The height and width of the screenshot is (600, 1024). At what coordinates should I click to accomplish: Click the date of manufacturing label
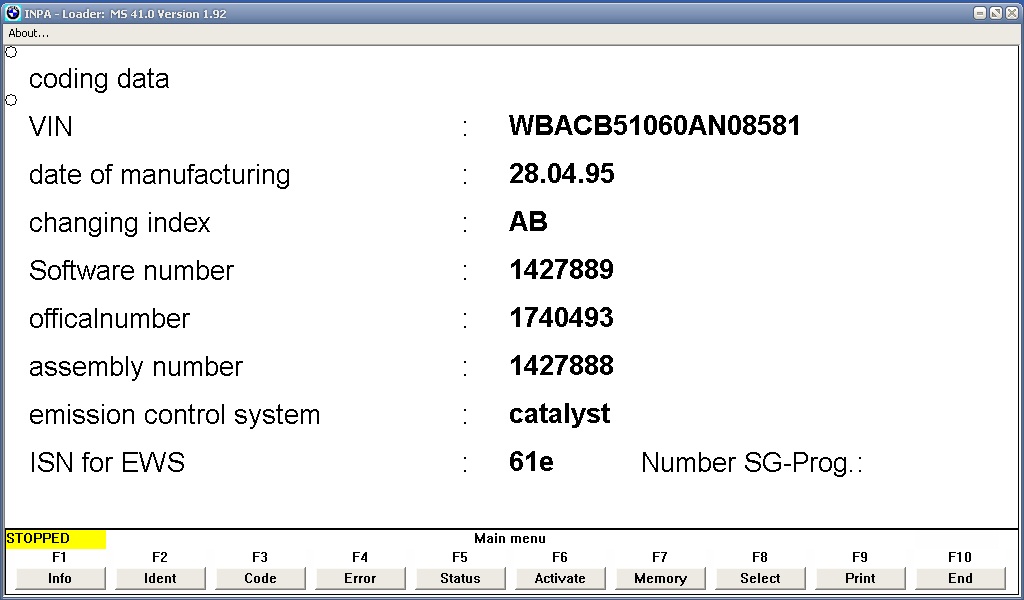159,175
